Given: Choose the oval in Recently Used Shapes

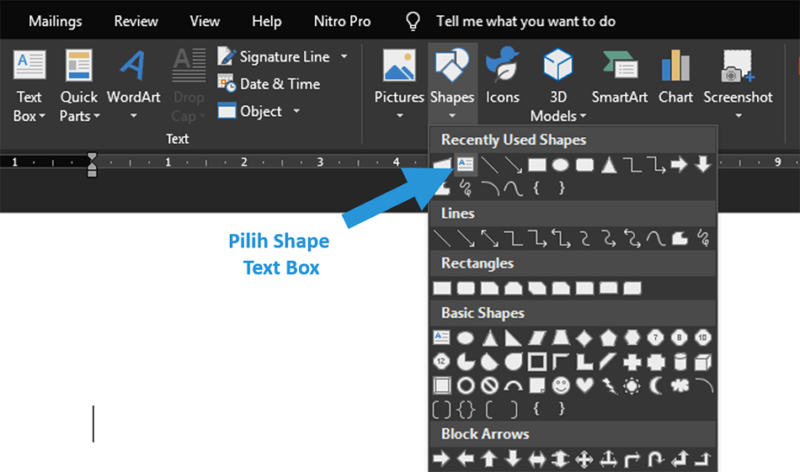Looking at the screenshot, I should coord(560,165).
